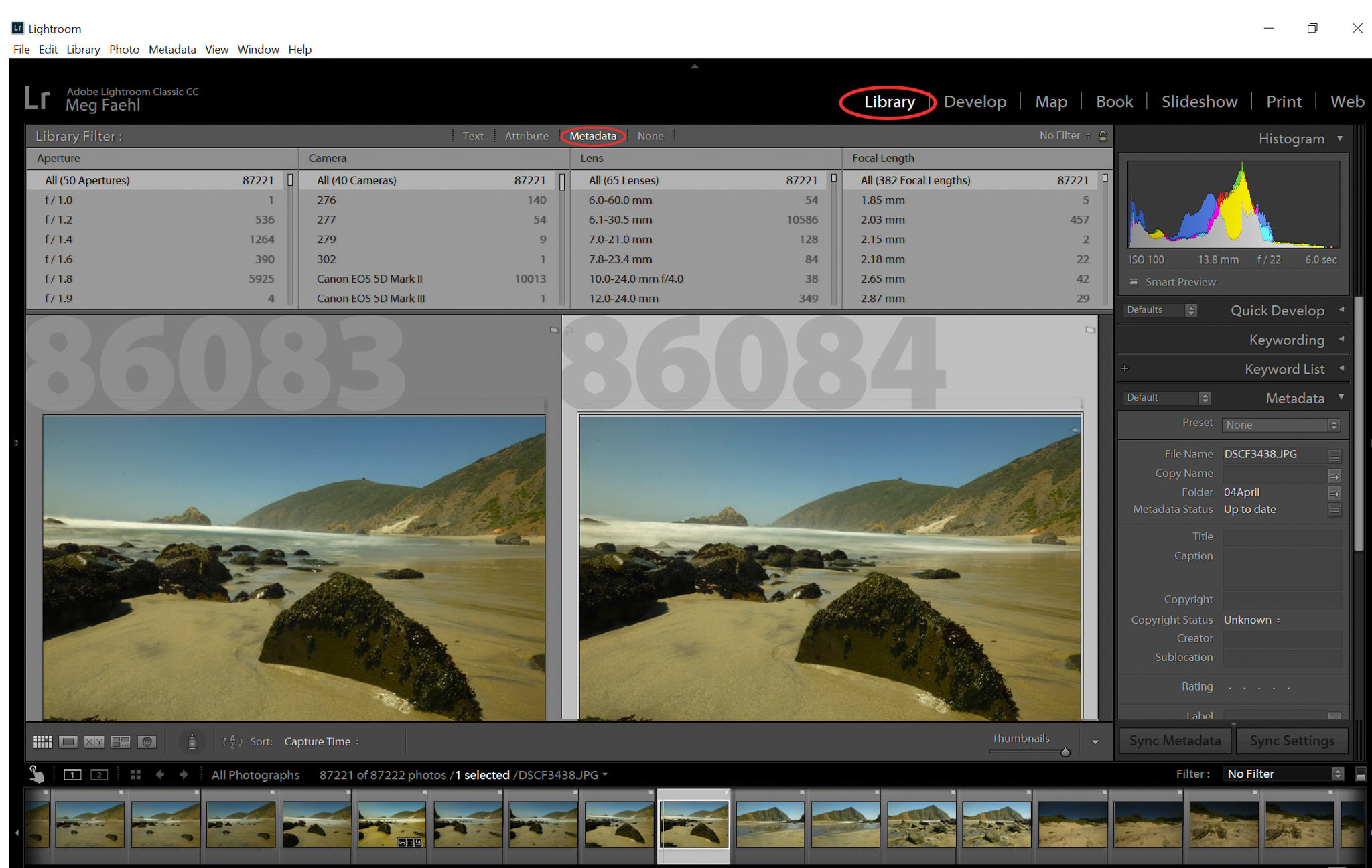Toggle filter switch at filmstrip right end
The height and width of the screenshot is (868, 1372).
click(1361, 775)
